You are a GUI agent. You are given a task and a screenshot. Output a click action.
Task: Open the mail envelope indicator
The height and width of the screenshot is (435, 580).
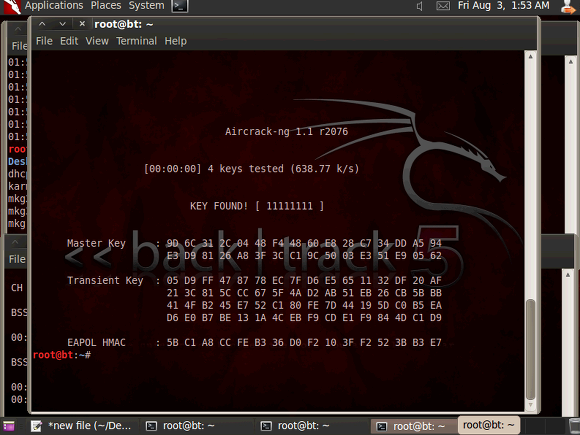443,6
